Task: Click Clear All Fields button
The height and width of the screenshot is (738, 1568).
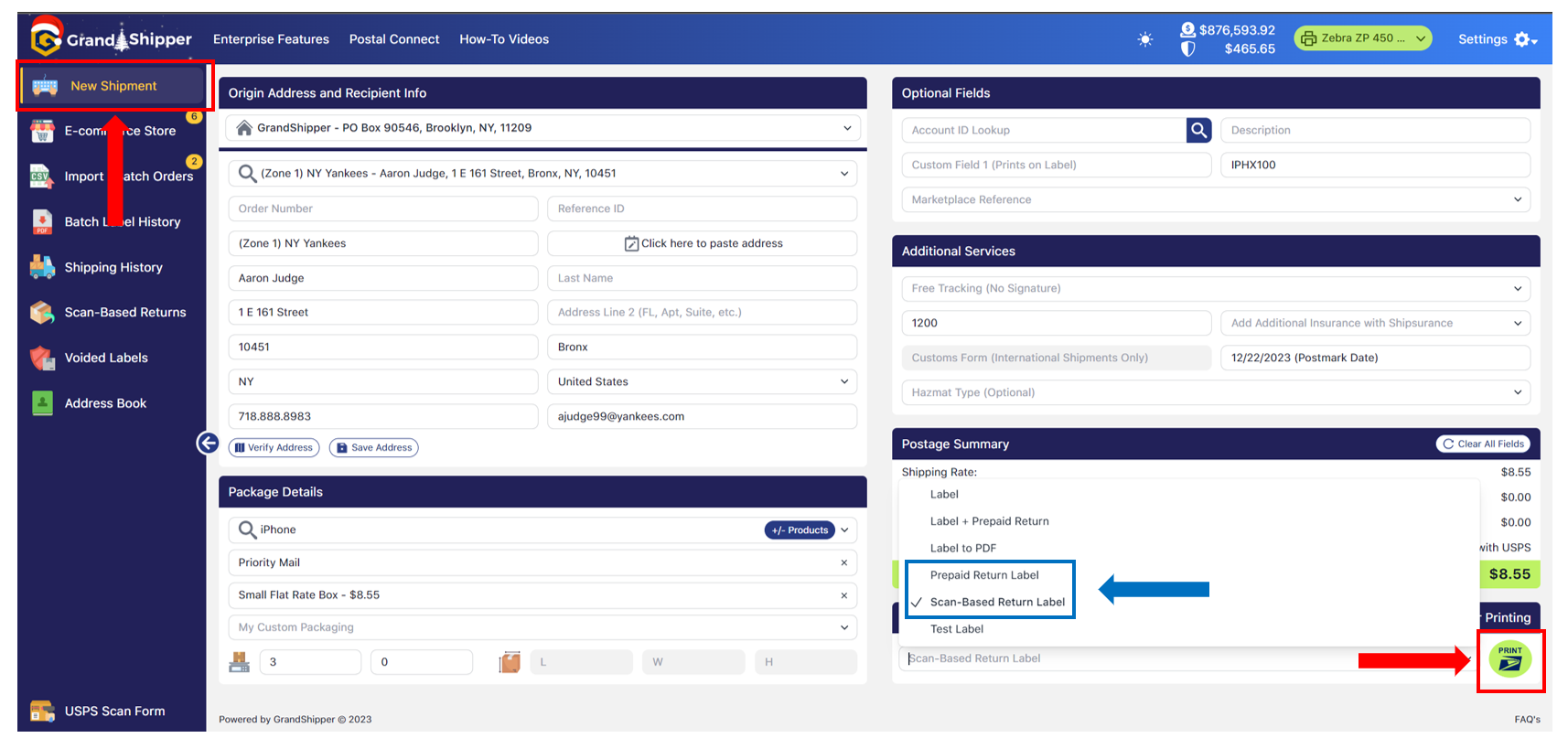Action: click(x=1483, y=444)
